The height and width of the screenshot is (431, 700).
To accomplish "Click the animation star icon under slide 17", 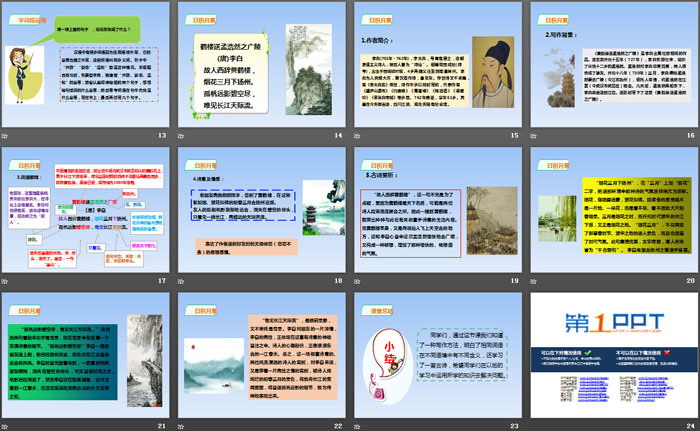I will click(x=4, y=281).
